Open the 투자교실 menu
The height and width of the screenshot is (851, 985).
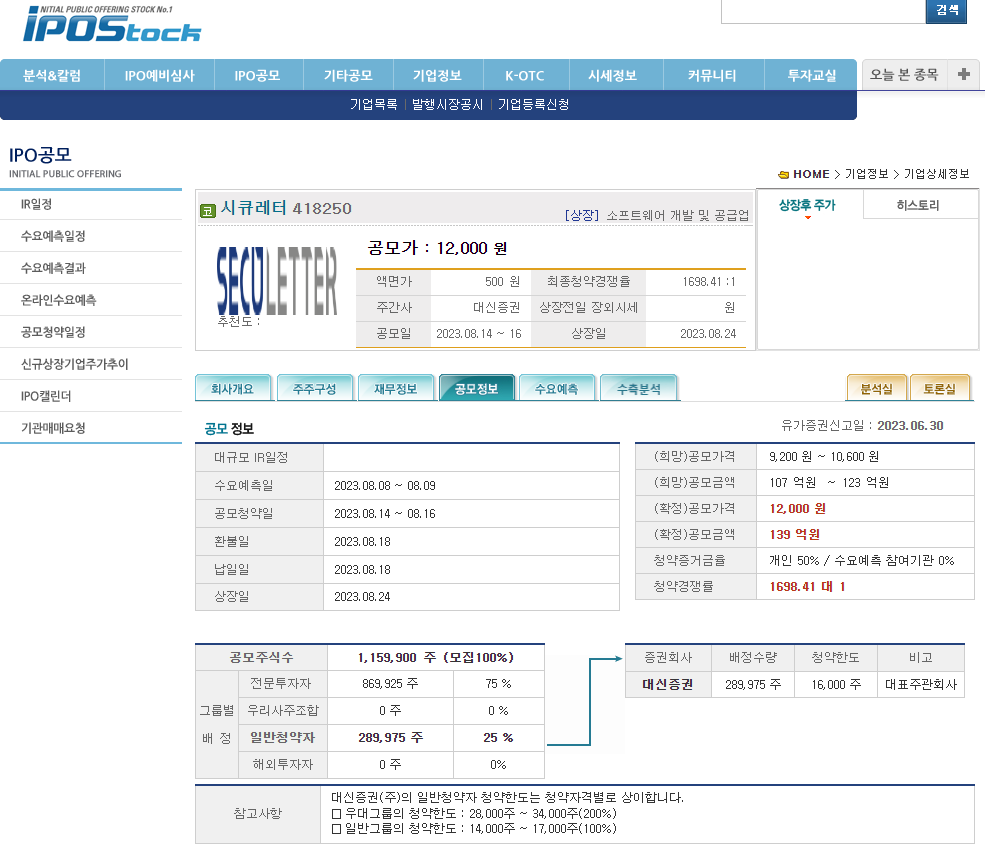point(812,75)
